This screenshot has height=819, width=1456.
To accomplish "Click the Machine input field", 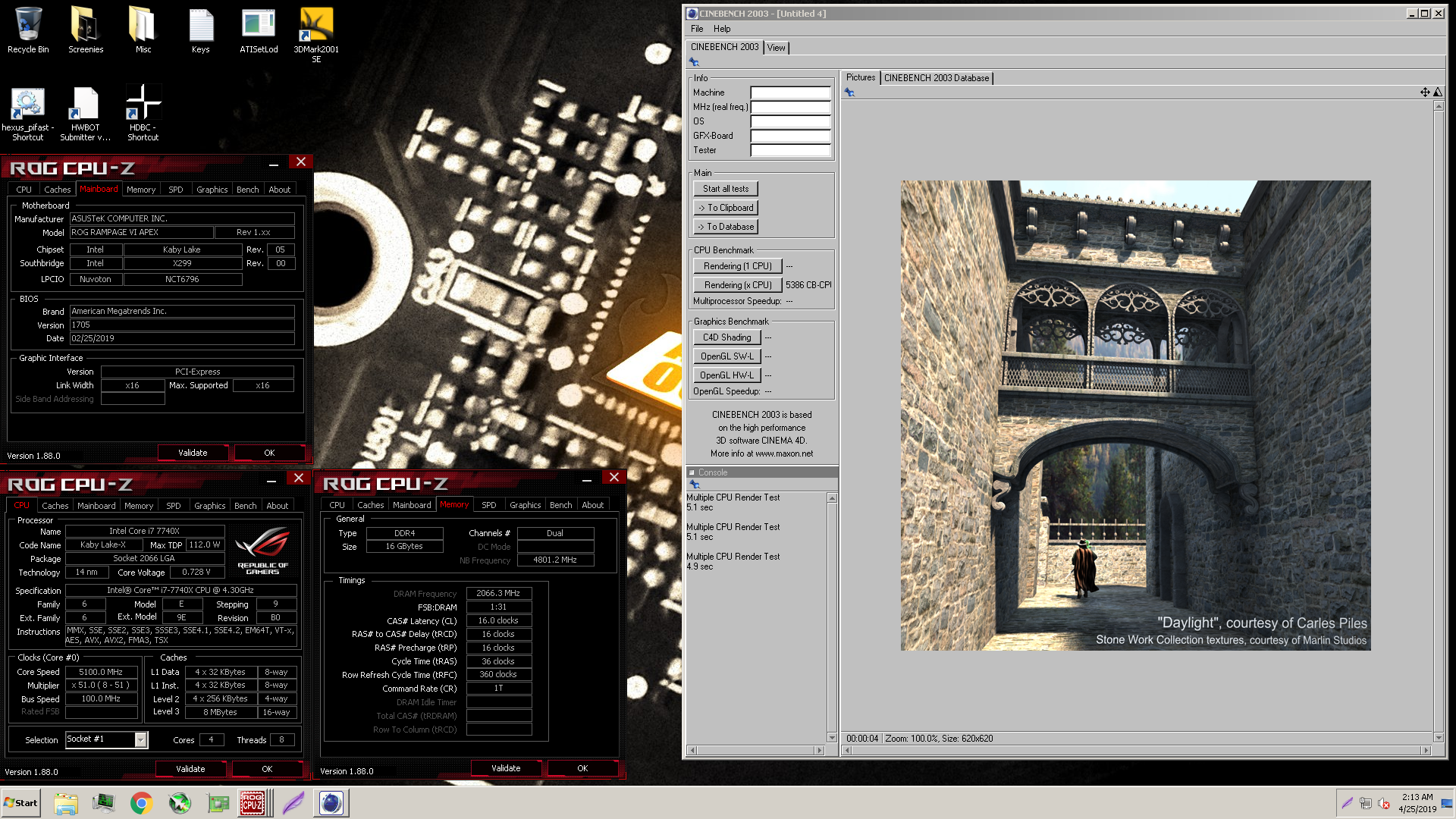I will click(x=790, y=93).
